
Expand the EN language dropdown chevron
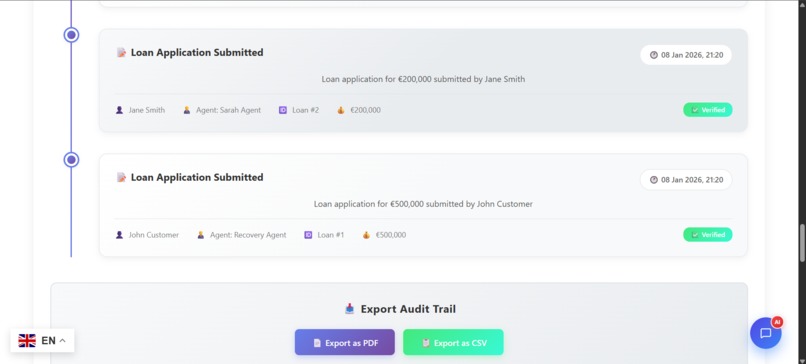pyautogui.click(x=63, y=340)
